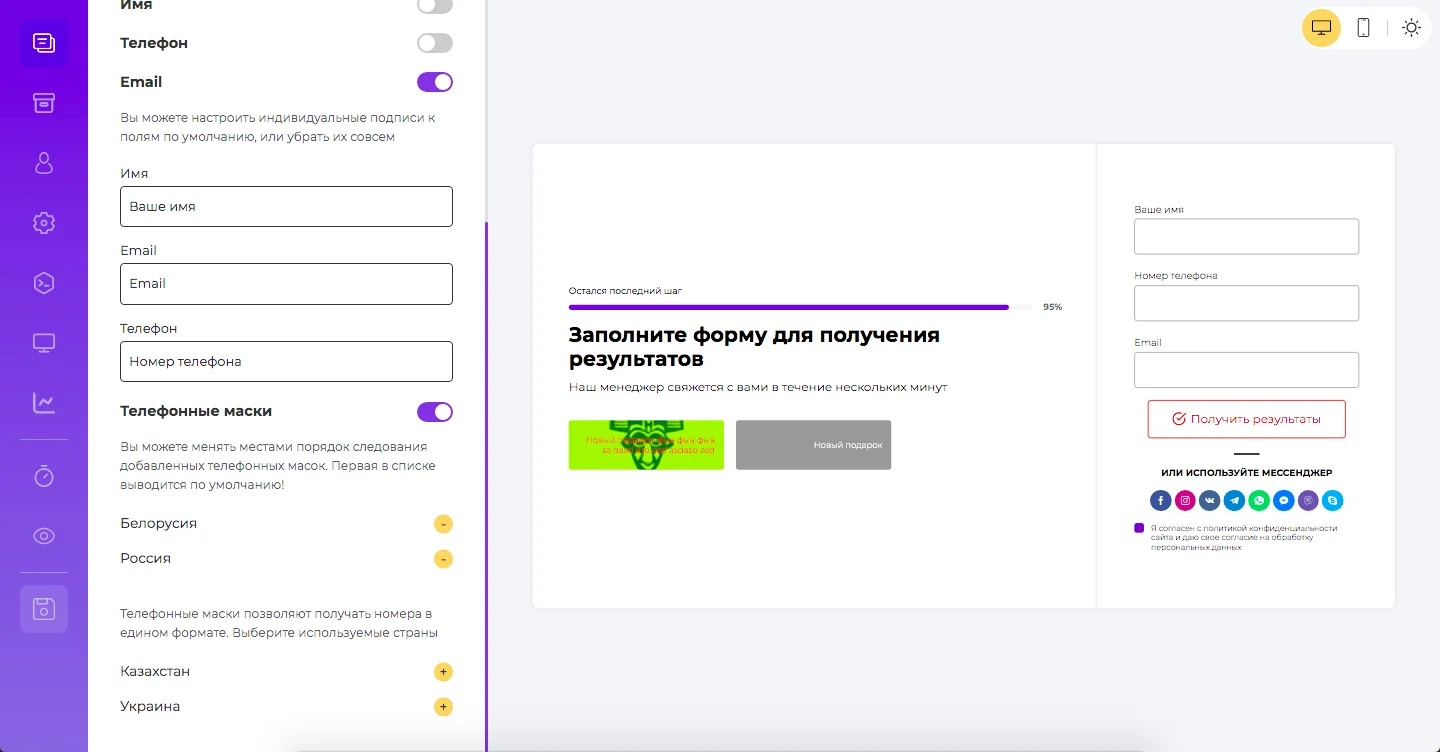1440x752 pixels.
Task: Click the Номер телефона input in preview
Action: (x=1246, y=303)
